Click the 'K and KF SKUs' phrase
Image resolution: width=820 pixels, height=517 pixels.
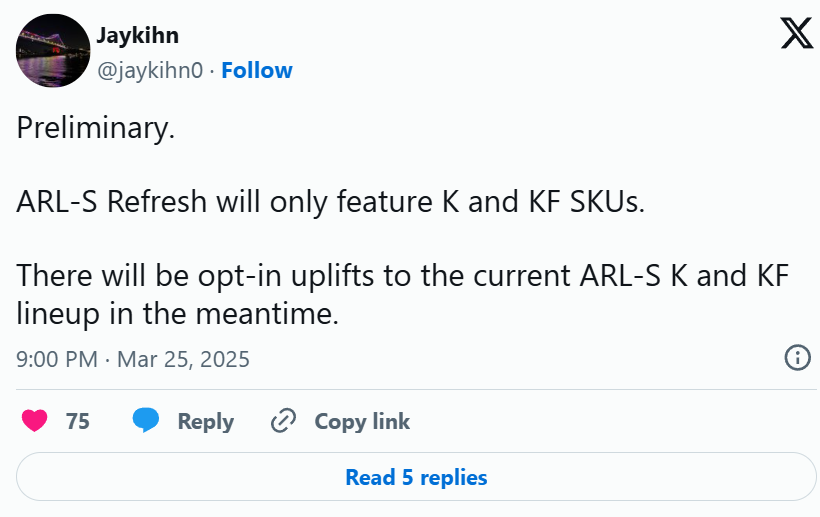tap(543, 201)
